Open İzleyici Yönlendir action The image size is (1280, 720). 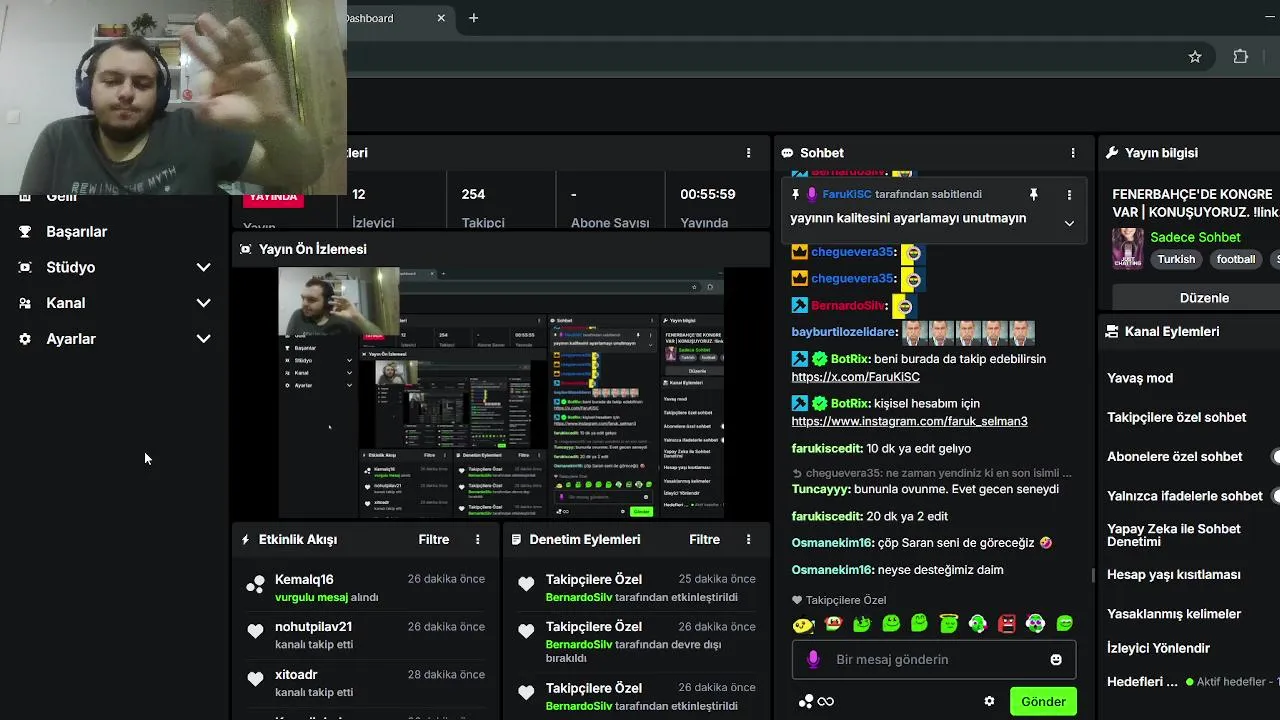(1158, 647)
